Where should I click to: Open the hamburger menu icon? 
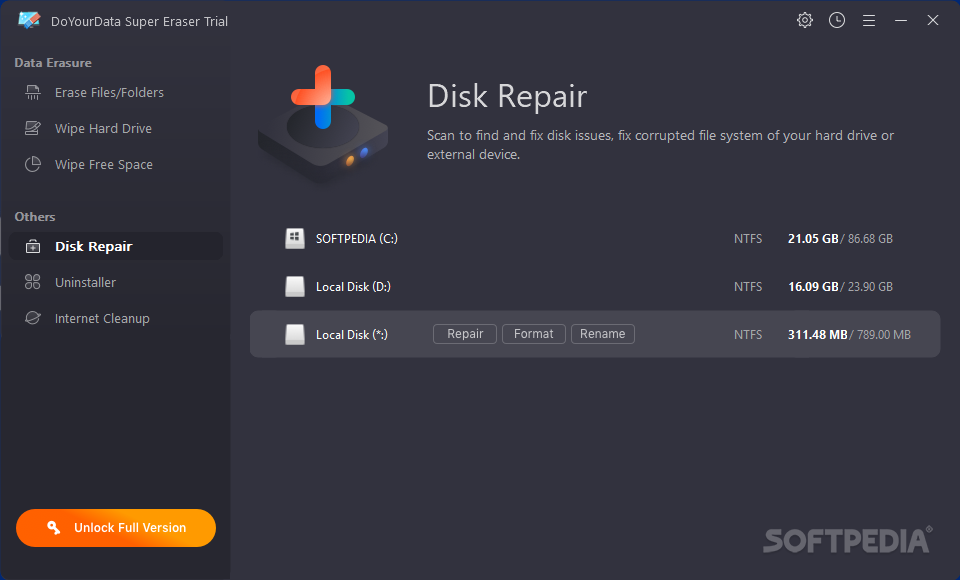point(869,21)
